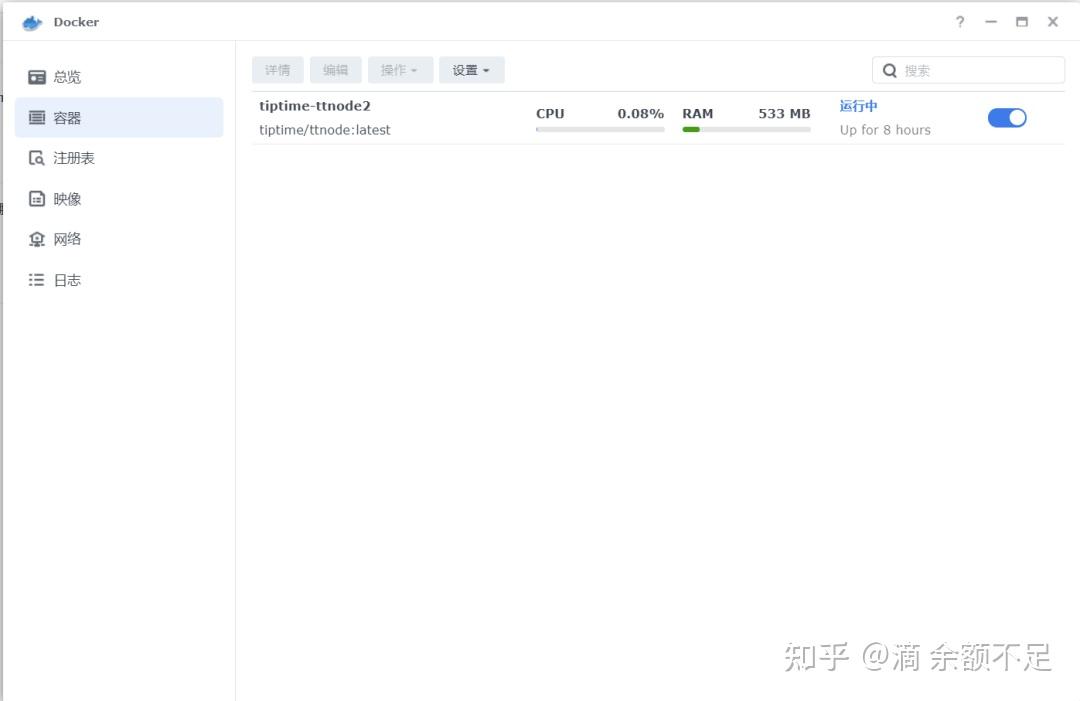Open the 操作 (Action) dropdown
1080x701 pixels.
click(400, 70)
